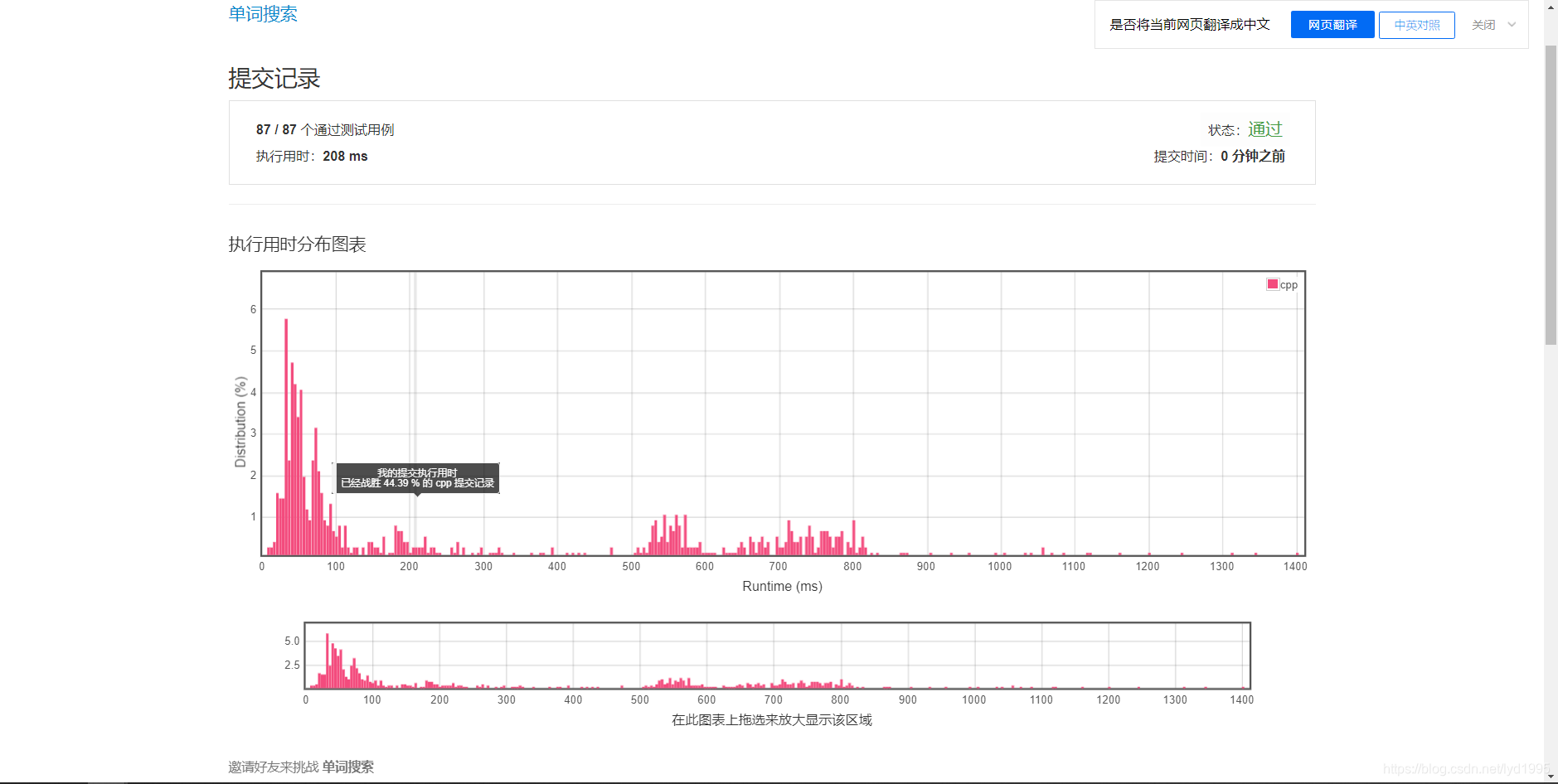Click the tallest bar in main distribution chart
Screen dimensions: 1558x784
[286, 437]
